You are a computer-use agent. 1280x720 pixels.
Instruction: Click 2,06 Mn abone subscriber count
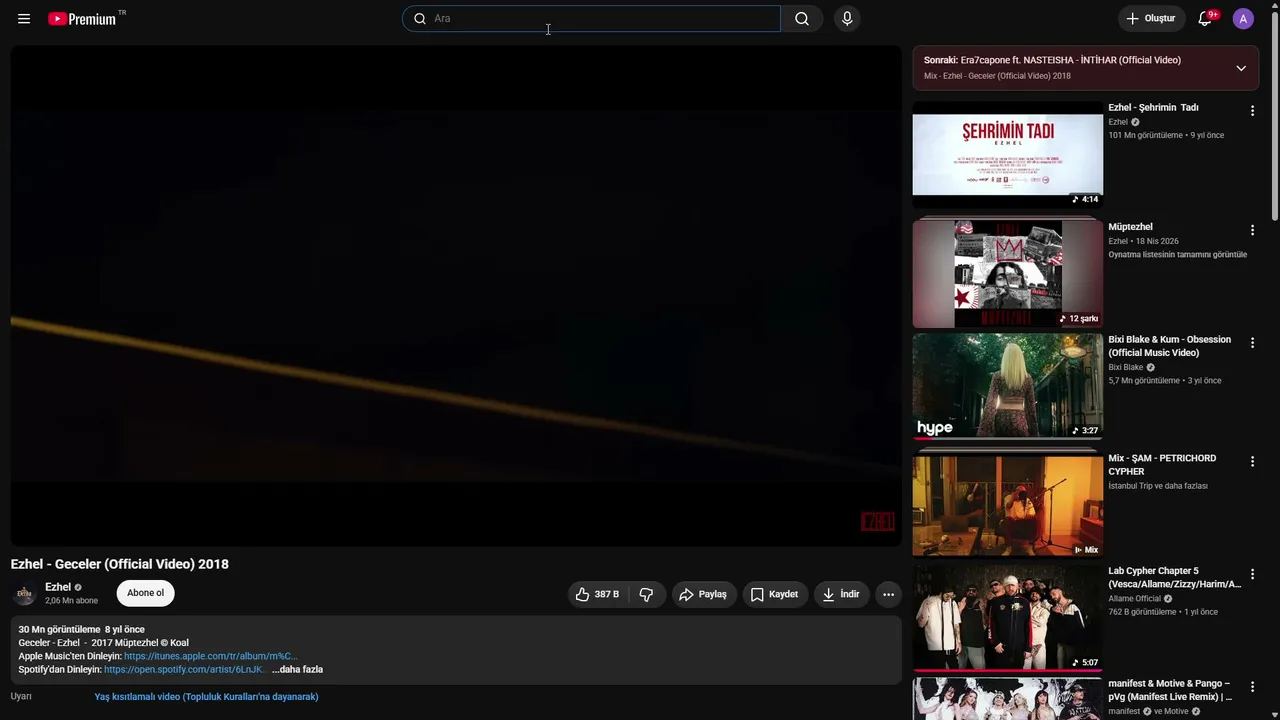point(71,601)
